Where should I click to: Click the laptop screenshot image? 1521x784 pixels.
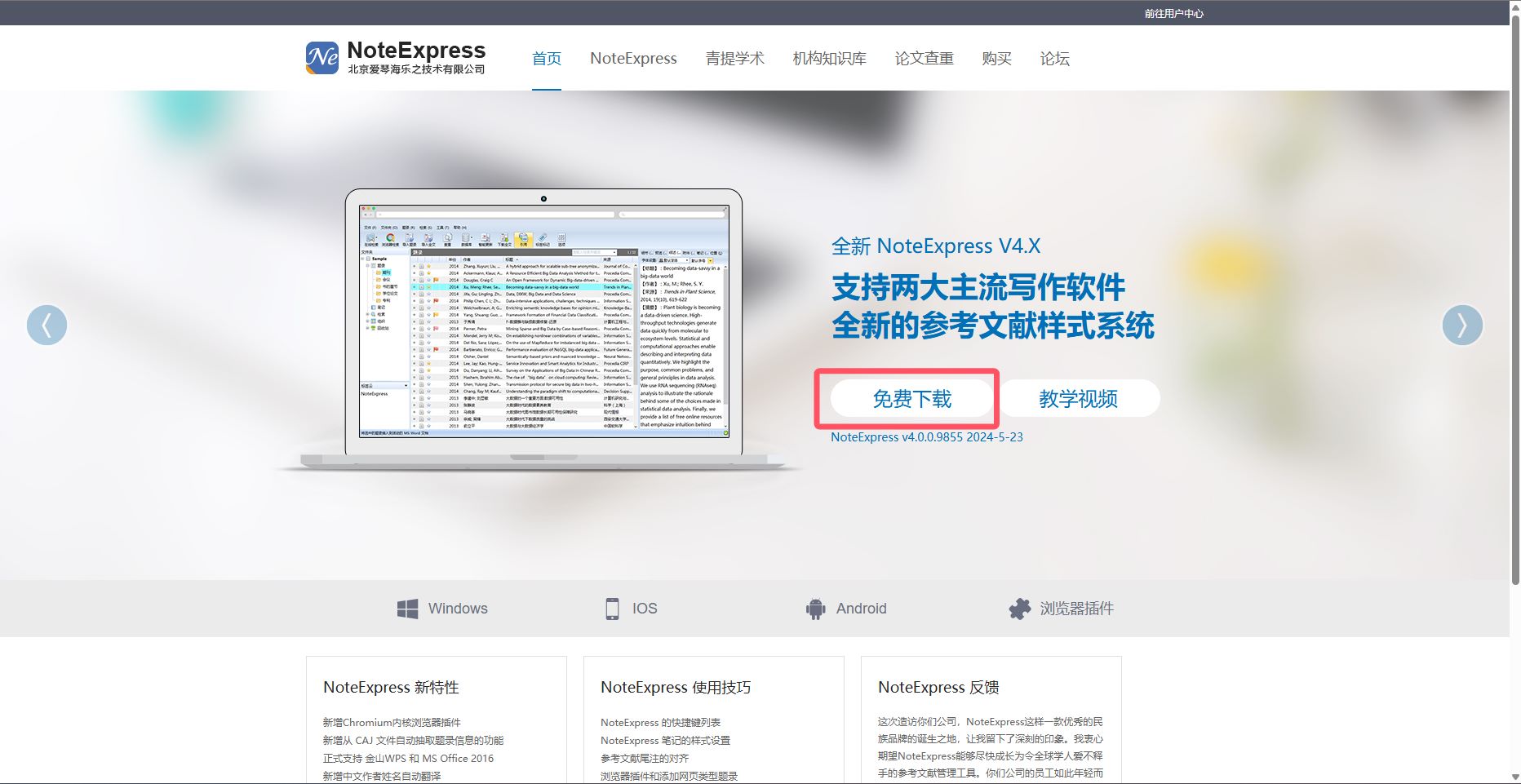tap(543, 329)
